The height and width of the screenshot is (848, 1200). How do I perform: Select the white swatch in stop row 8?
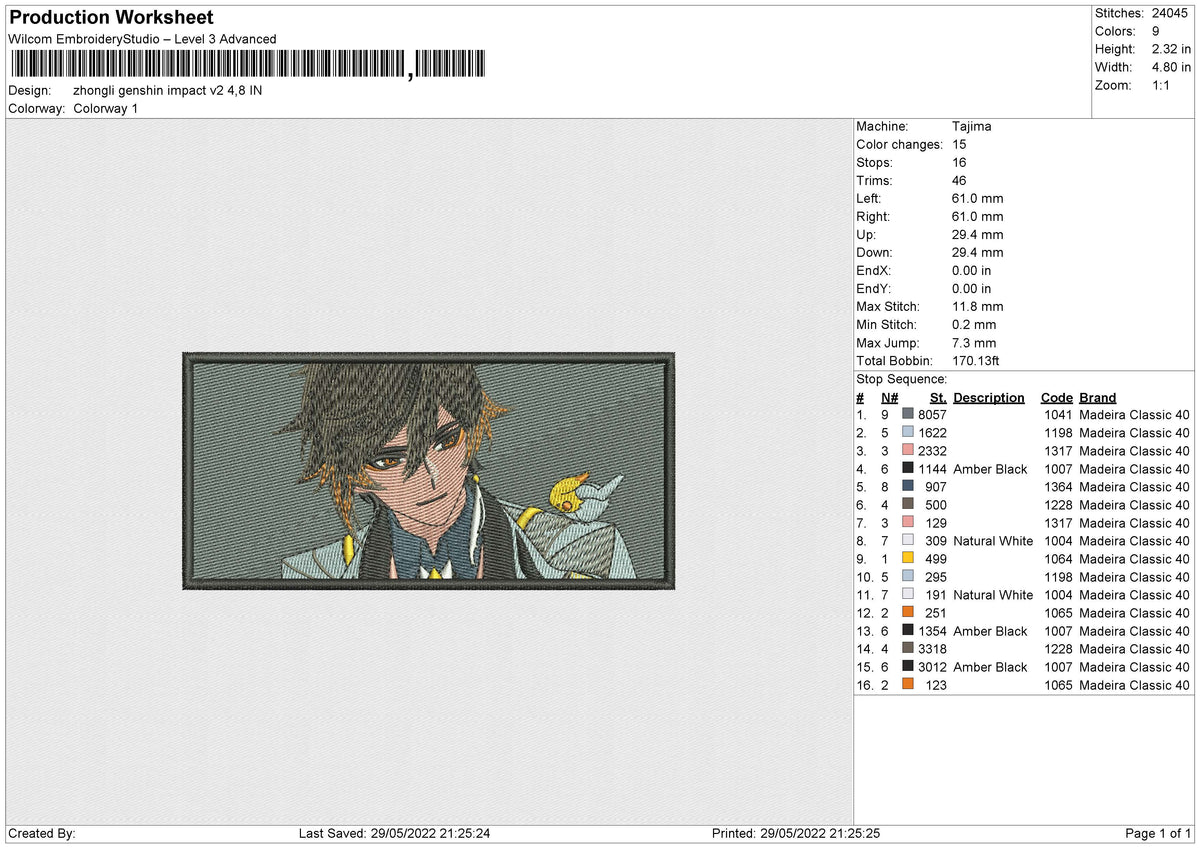point(908,541)
